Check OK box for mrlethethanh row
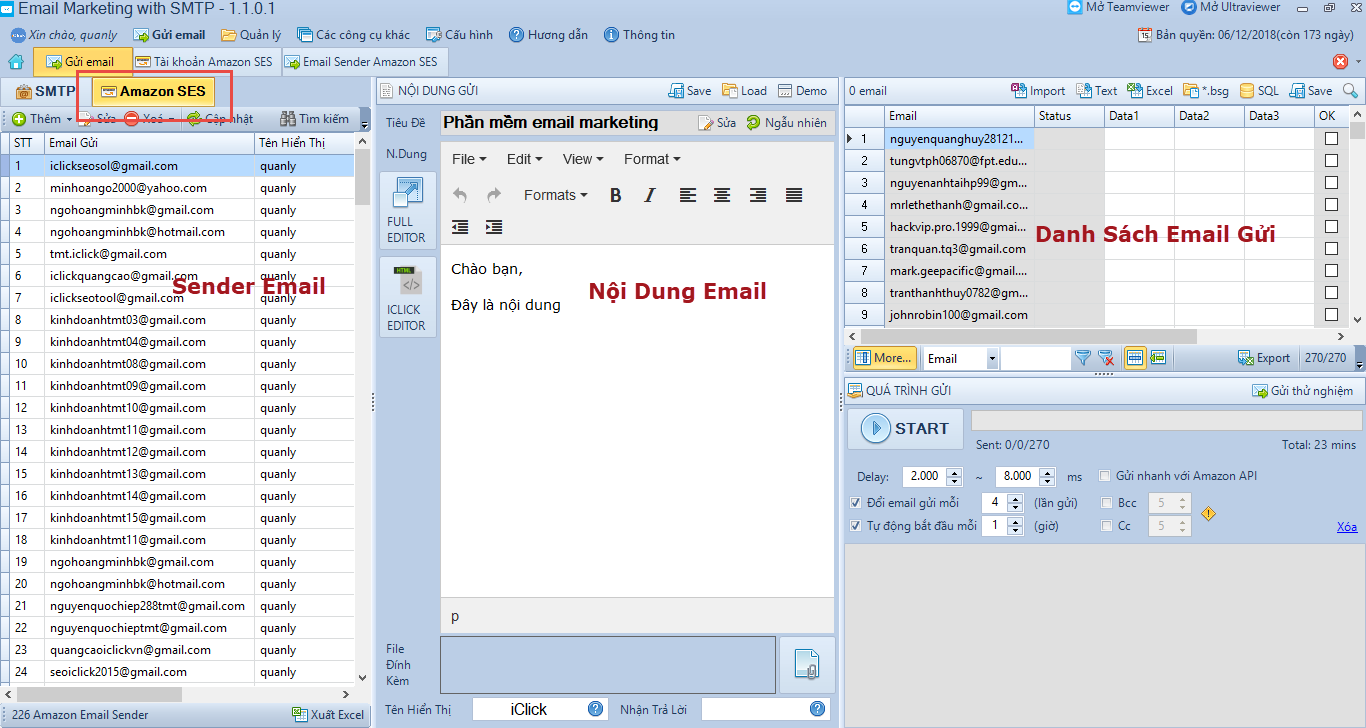 tap(1331, 205)
